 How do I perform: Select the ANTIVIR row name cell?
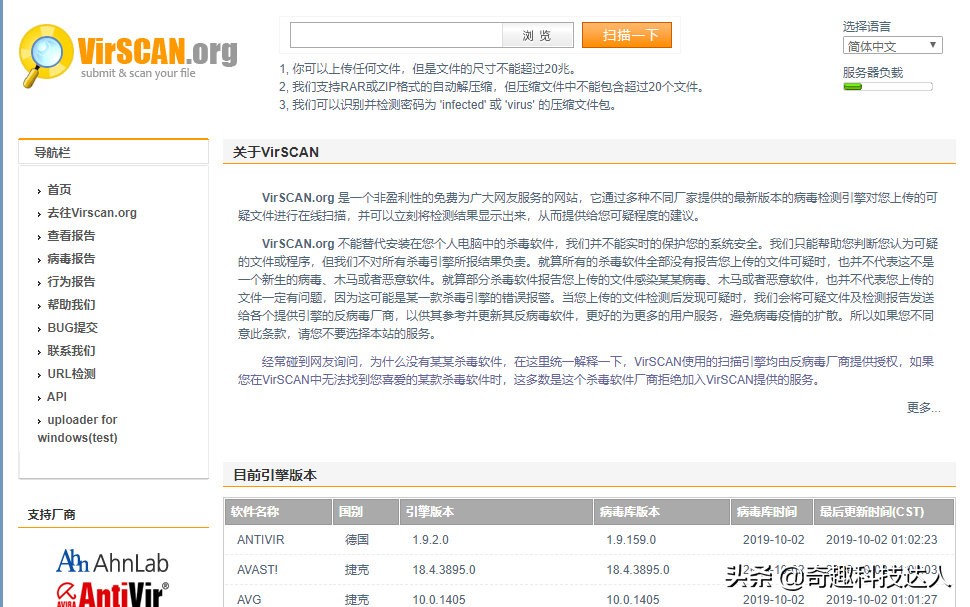260,540
